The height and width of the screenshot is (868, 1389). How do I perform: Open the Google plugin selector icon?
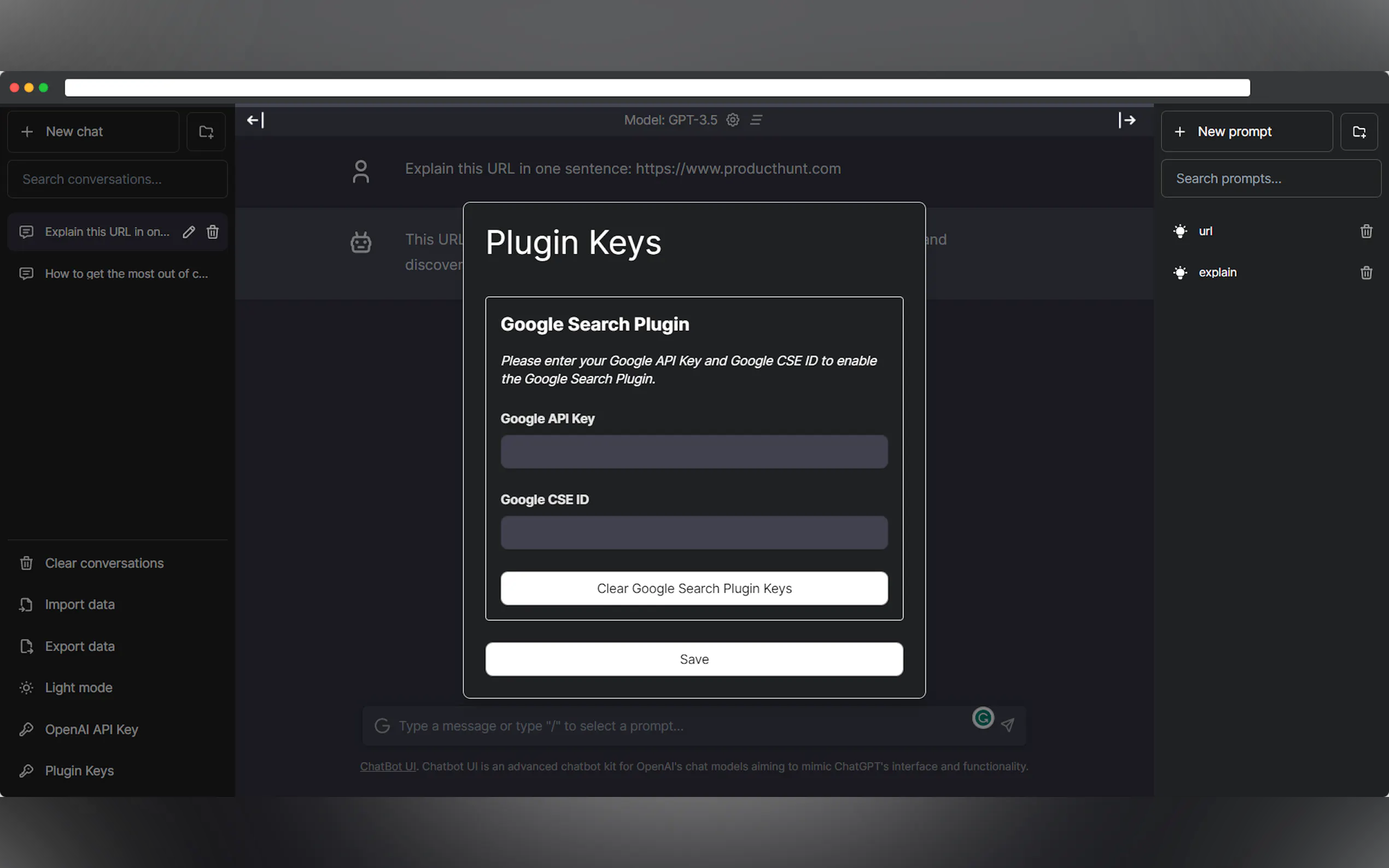(382, 726)
